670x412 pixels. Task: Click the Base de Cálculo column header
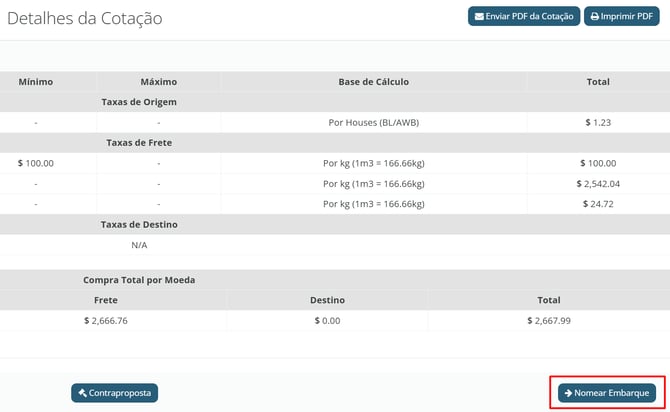[375, 81]
